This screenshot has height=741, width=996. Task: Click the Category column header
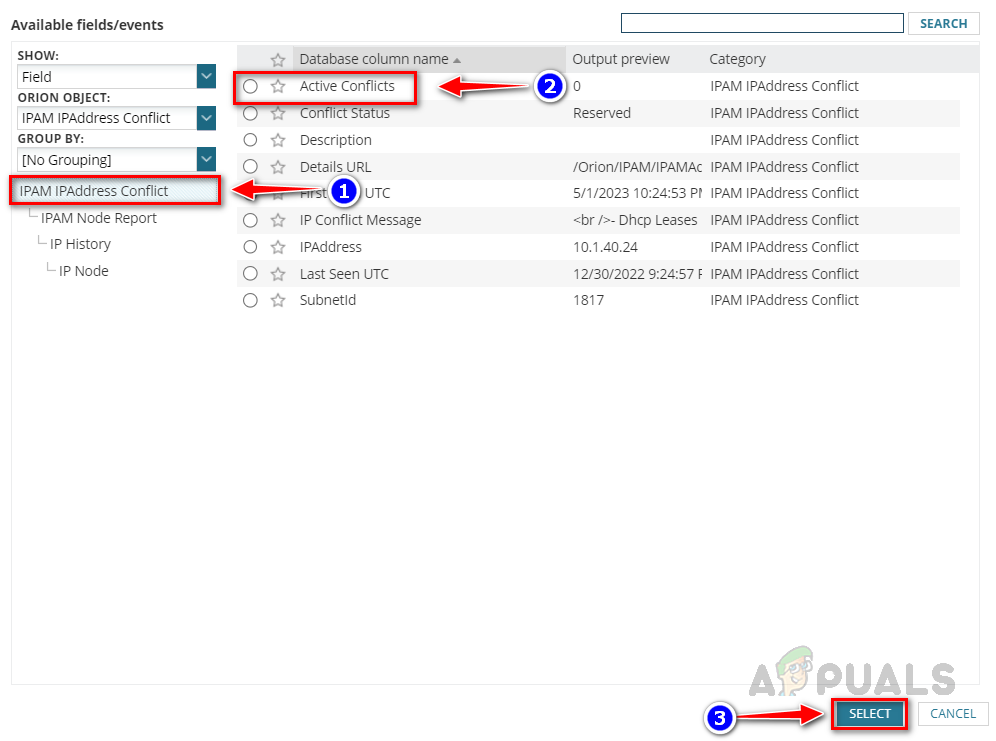tap(737, 59)
